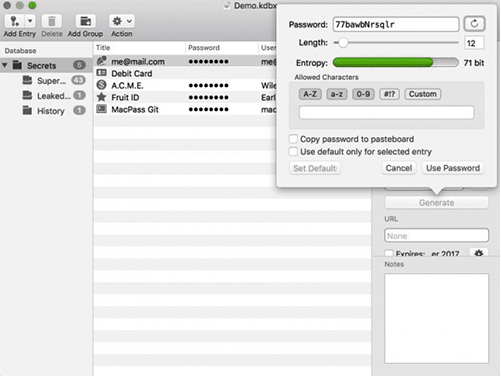Toggle 0-9 digit characters
Viewport: 501px width, 376px height.
pyautogui.click(x=363, y=94)
